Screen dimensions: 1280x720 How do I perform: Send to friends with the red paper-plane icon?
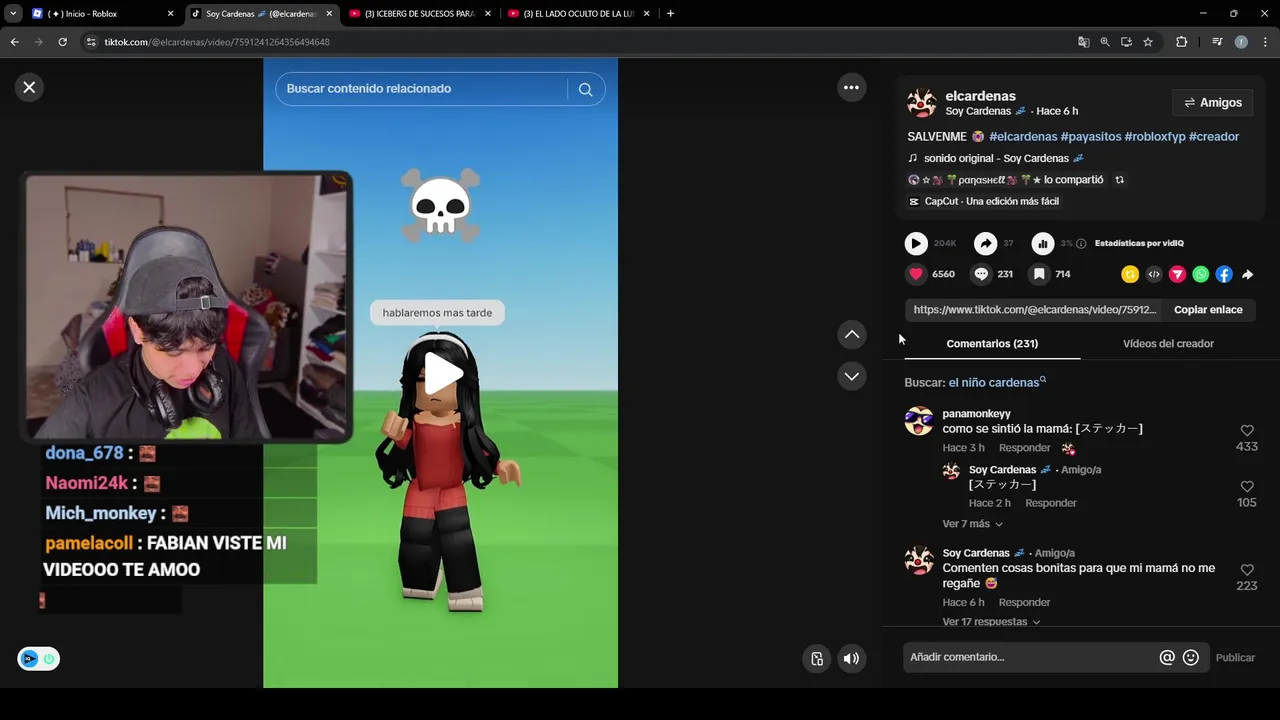click(1177, 274)
